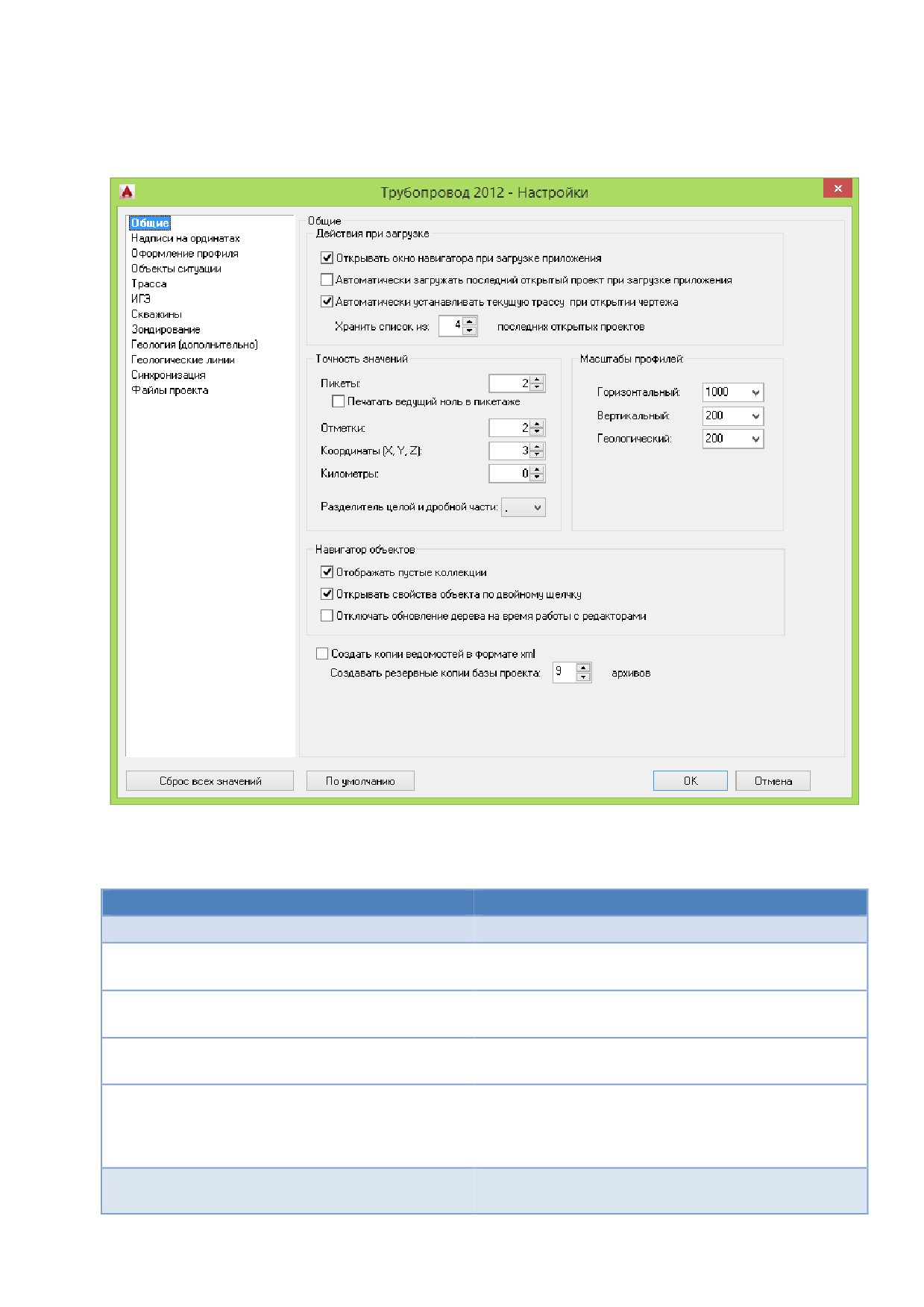924x1307 pixels.
Task: Increase the Пикеты precision spinner
Action: pyautogui.click(x=537, y=379)
